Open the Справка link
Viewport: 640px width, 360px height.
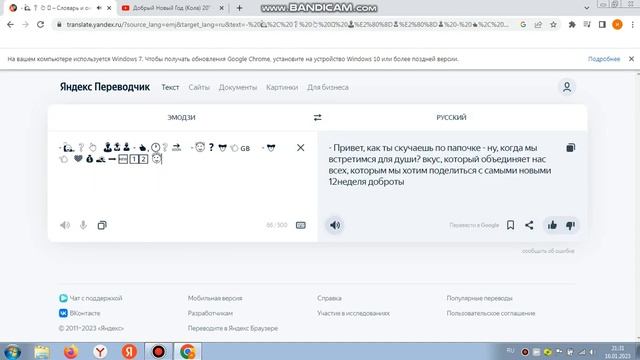coord(329,298)
